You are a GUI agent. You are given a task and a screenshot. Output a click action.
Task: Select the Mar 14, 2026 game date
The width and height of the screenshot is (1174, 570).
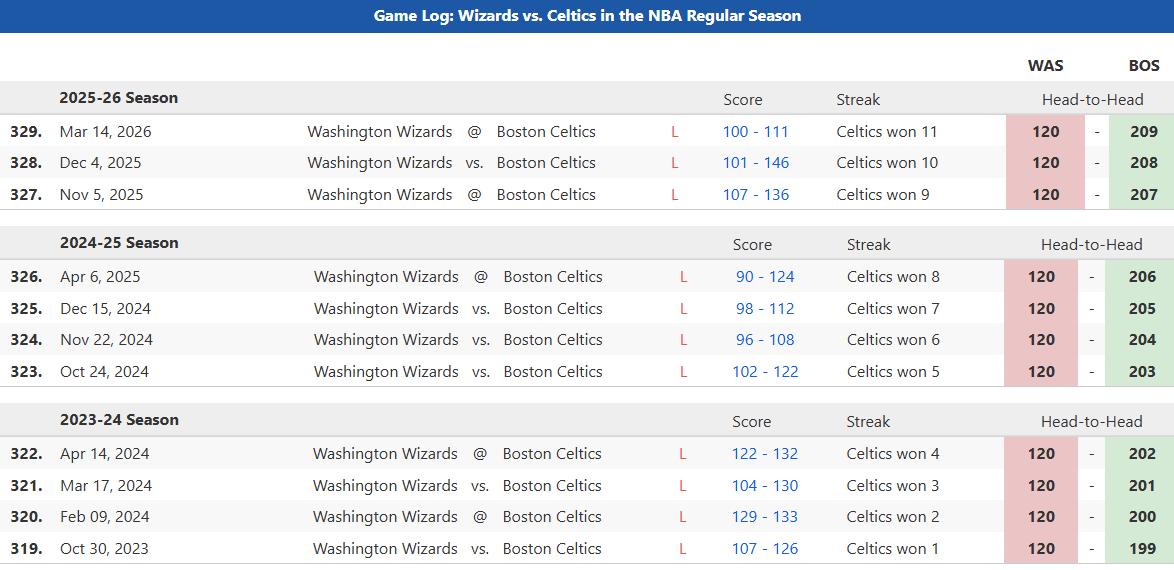tap(105, 132)
